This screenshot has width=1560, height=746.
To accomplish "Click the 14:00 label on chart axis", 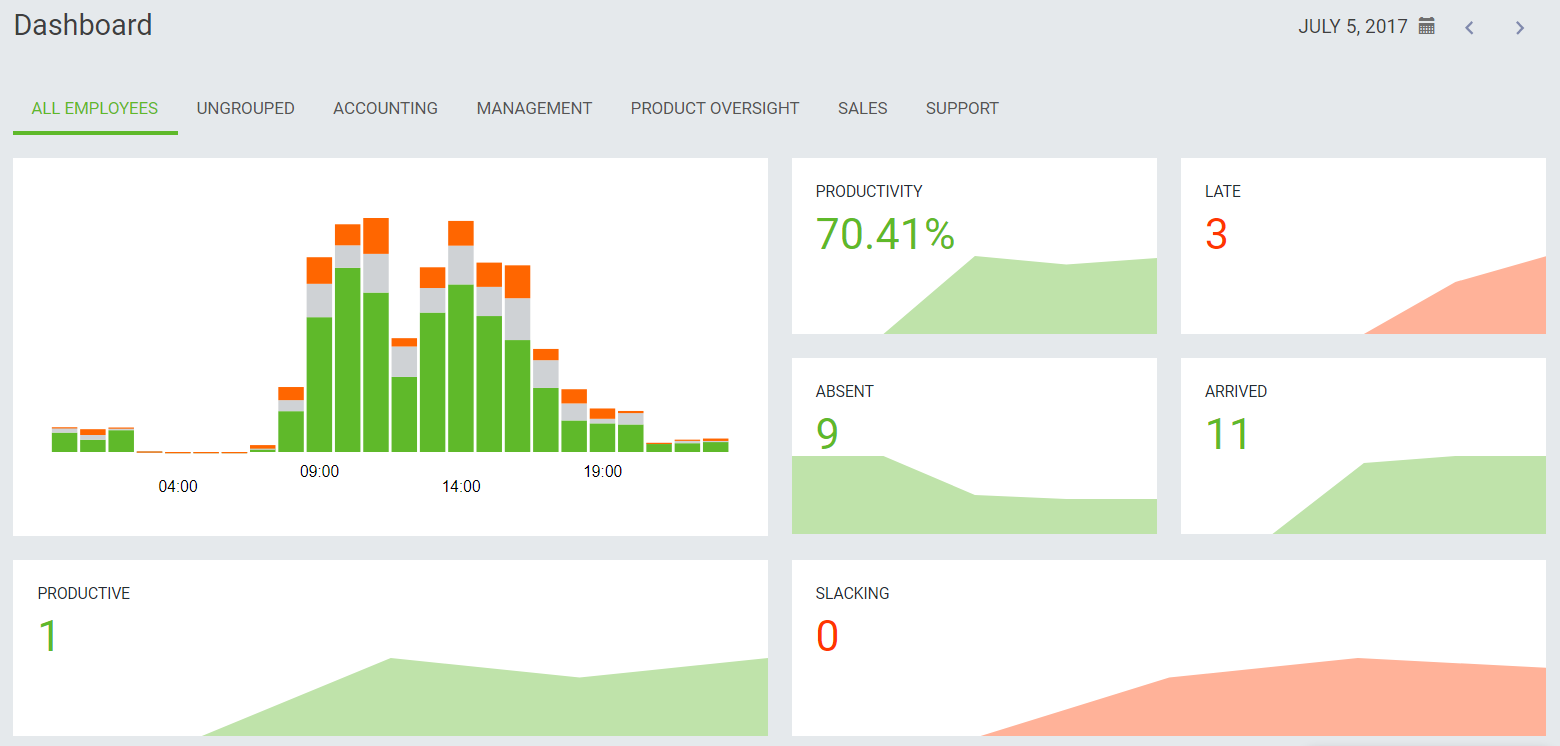I will (x=461, y=487).
